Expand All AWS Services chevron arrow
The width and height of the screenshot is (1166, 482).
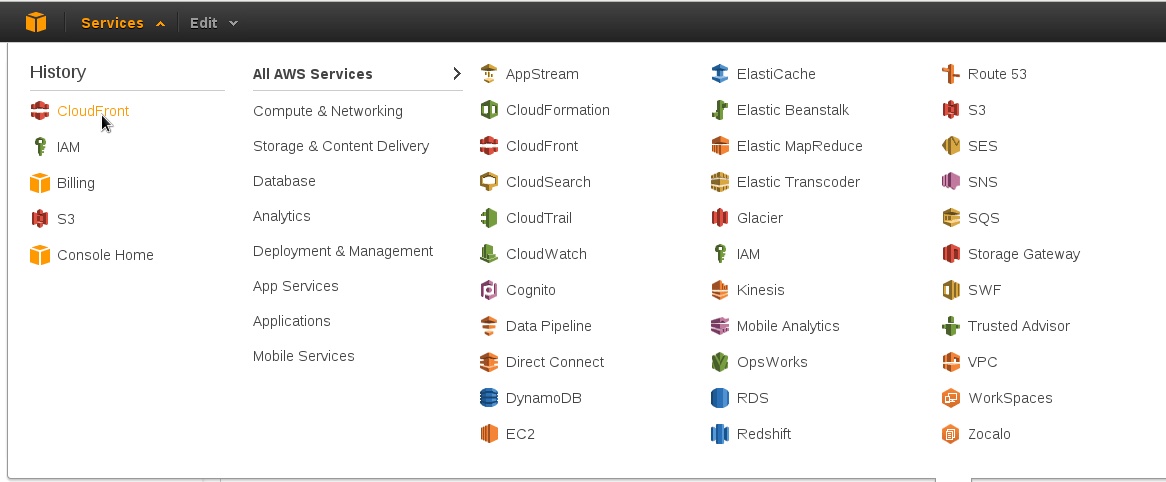click(457, 74)
